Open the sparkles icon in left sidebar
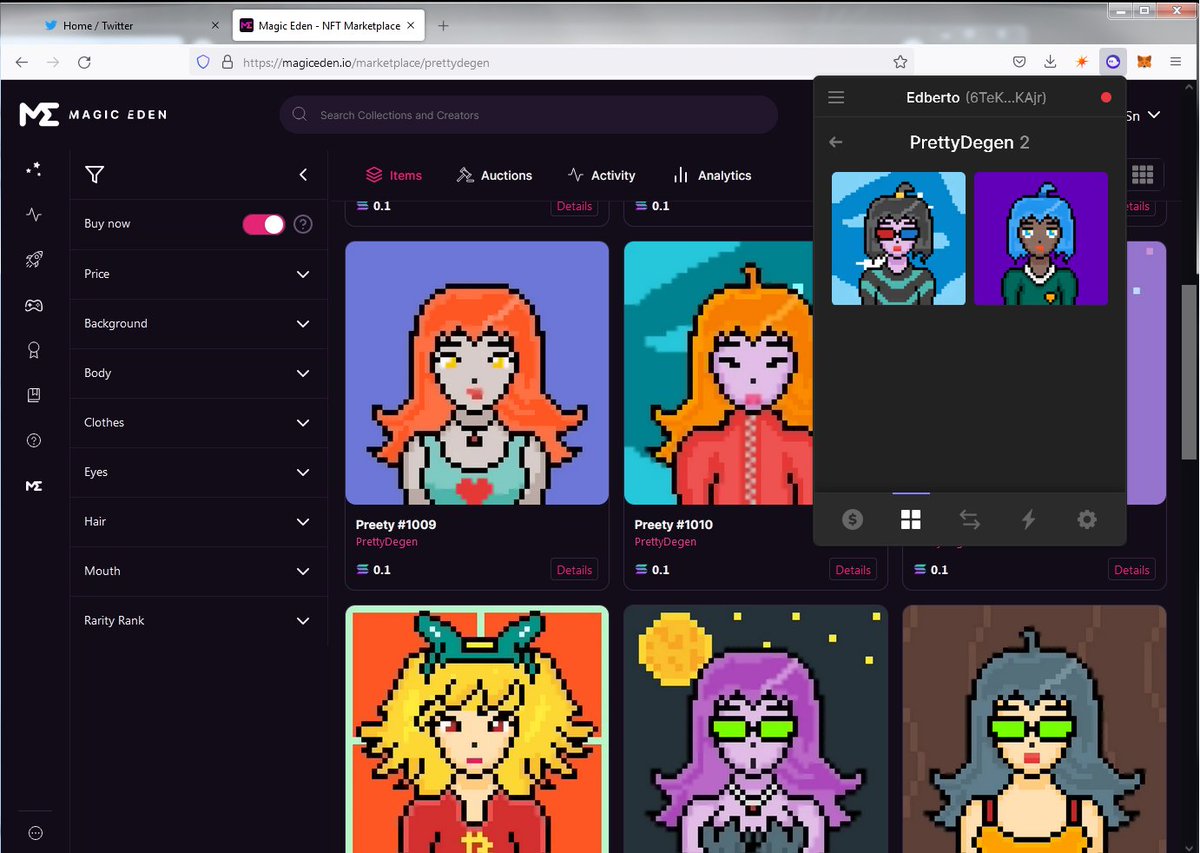Image resolution: width=1200 pixels, height=853 pixels. point(34,170)
